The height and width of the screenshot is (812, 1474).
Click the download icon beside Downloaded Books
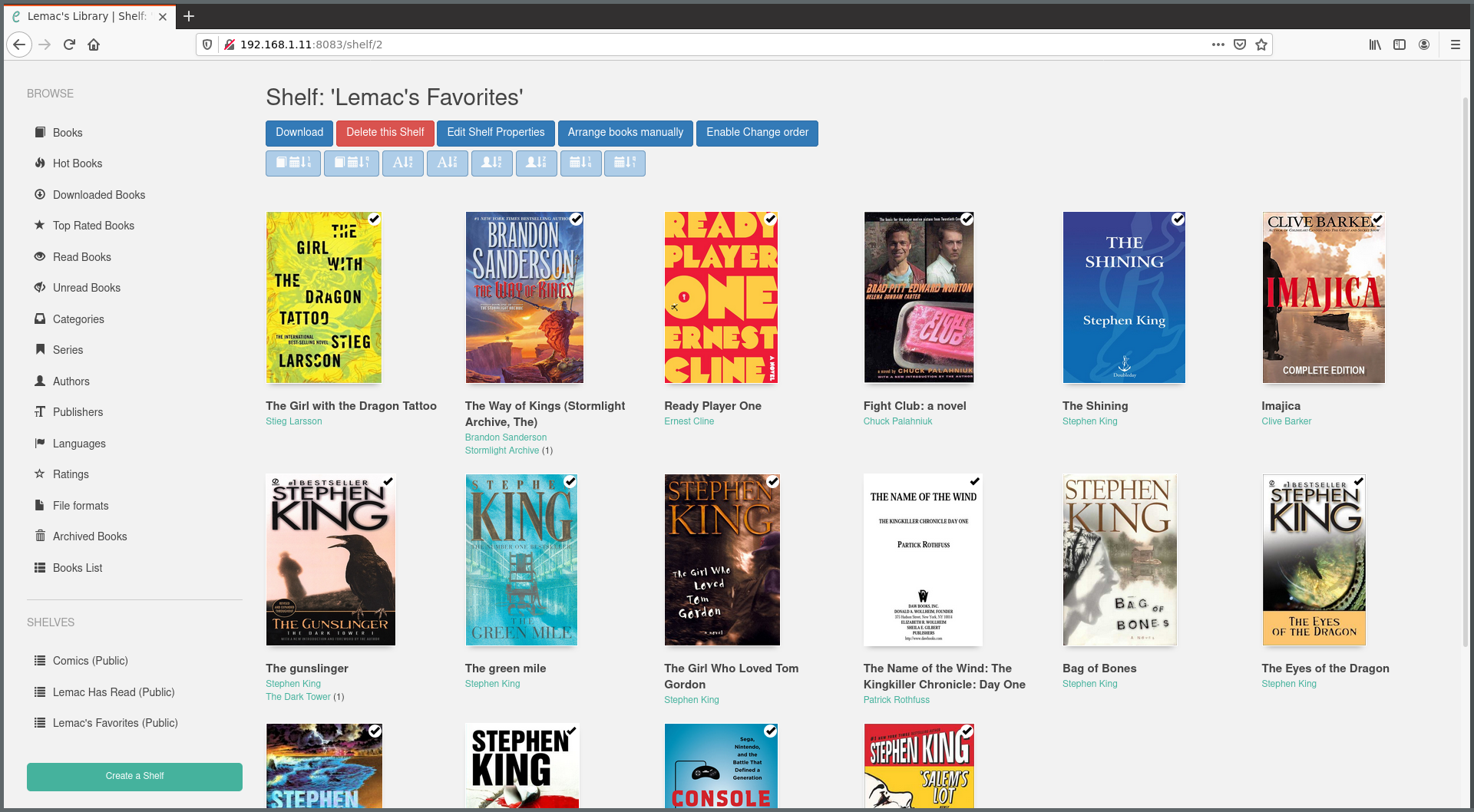tap(40, 194)
